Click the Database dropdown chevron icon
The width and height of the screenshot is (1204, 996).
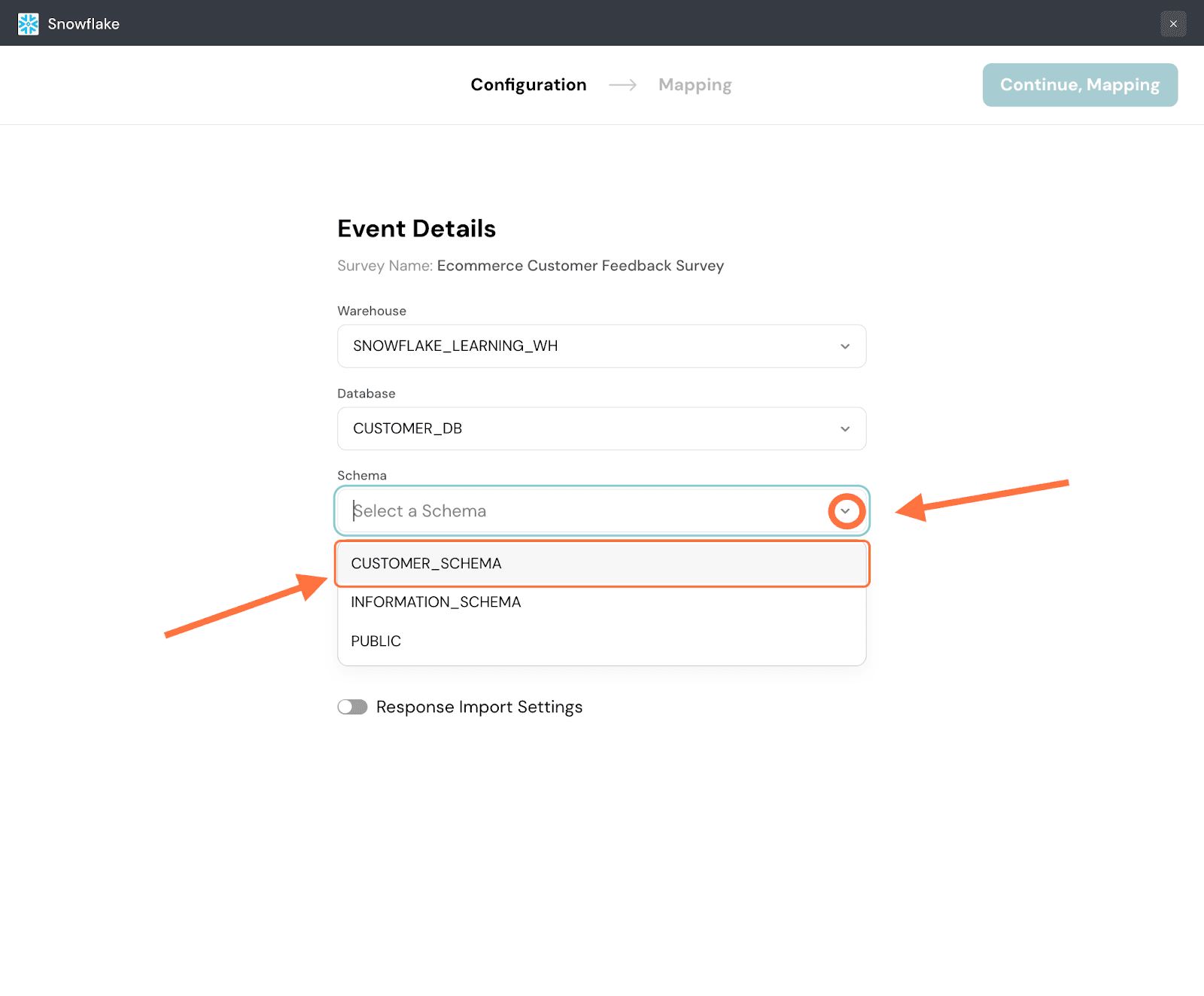coord(844,429)
